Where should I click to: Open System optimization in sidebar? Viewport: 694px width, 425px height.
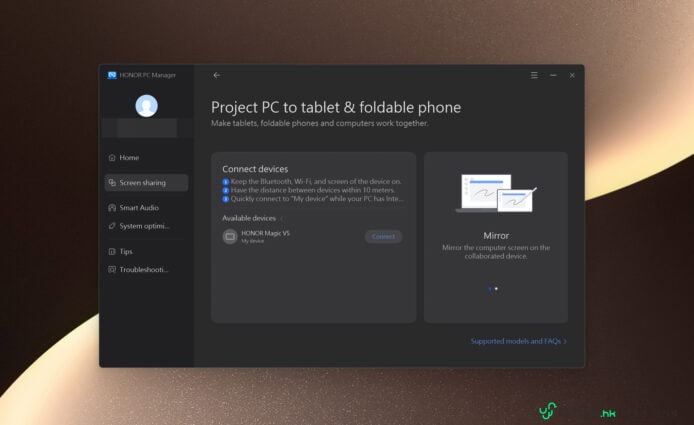pos(147,226)
